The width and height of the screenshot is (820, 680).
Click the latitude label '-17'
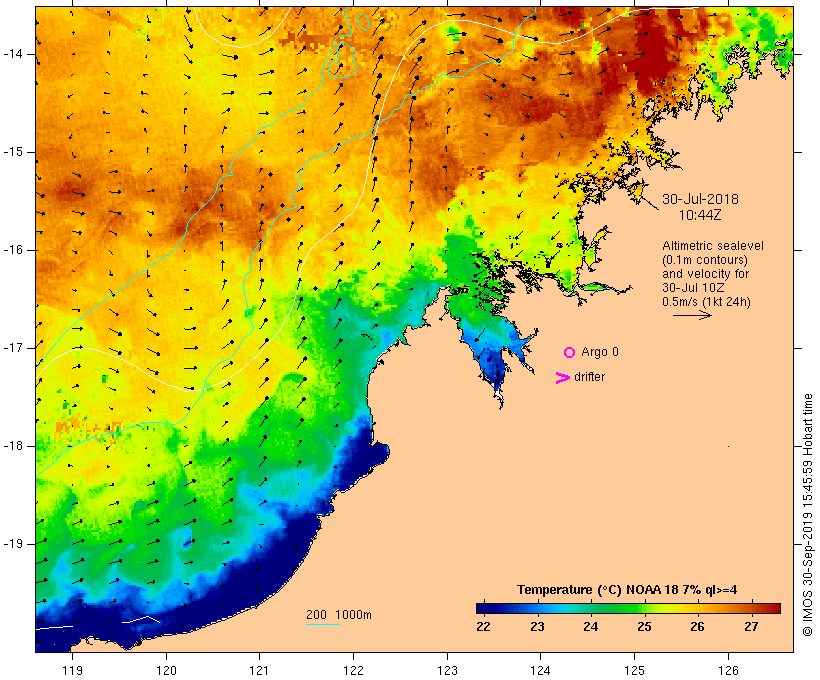[x=13, y=348]
